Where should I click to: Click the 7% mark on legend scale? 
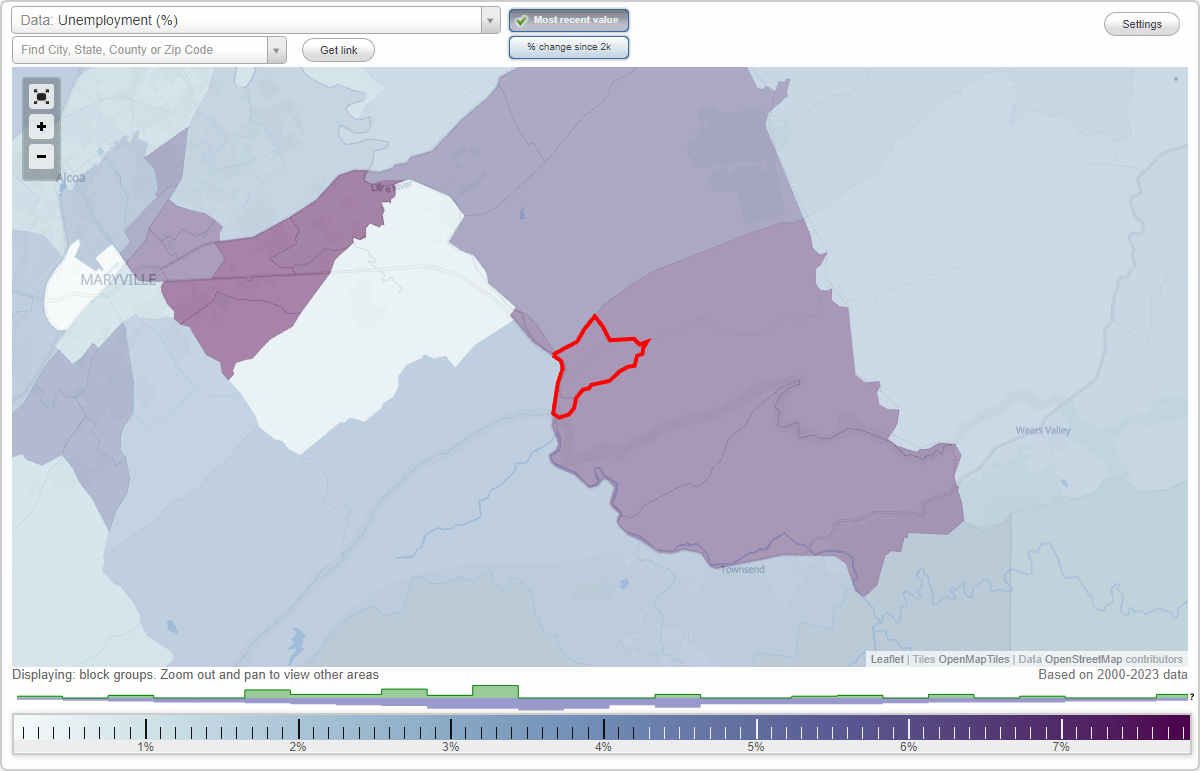(x=1061, y=747)
